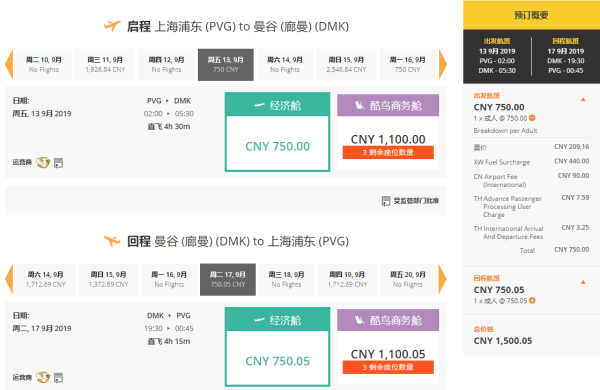The width and height of the screenshot is (600, 390).
Task: Click remaining seats badge on departure ScootBiz
Action: 388,152
